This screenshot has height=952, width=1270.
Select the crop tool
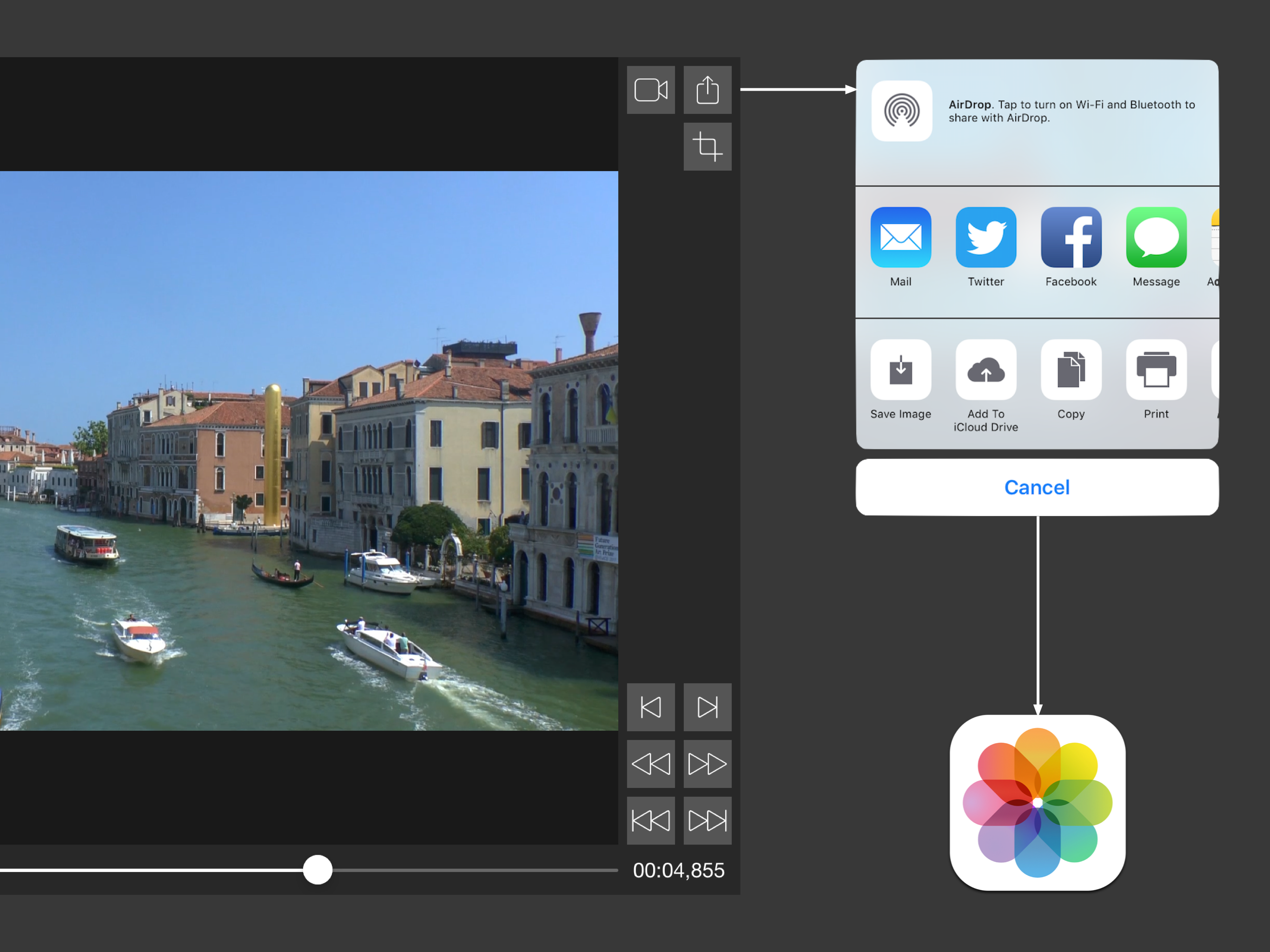point(708,146)
